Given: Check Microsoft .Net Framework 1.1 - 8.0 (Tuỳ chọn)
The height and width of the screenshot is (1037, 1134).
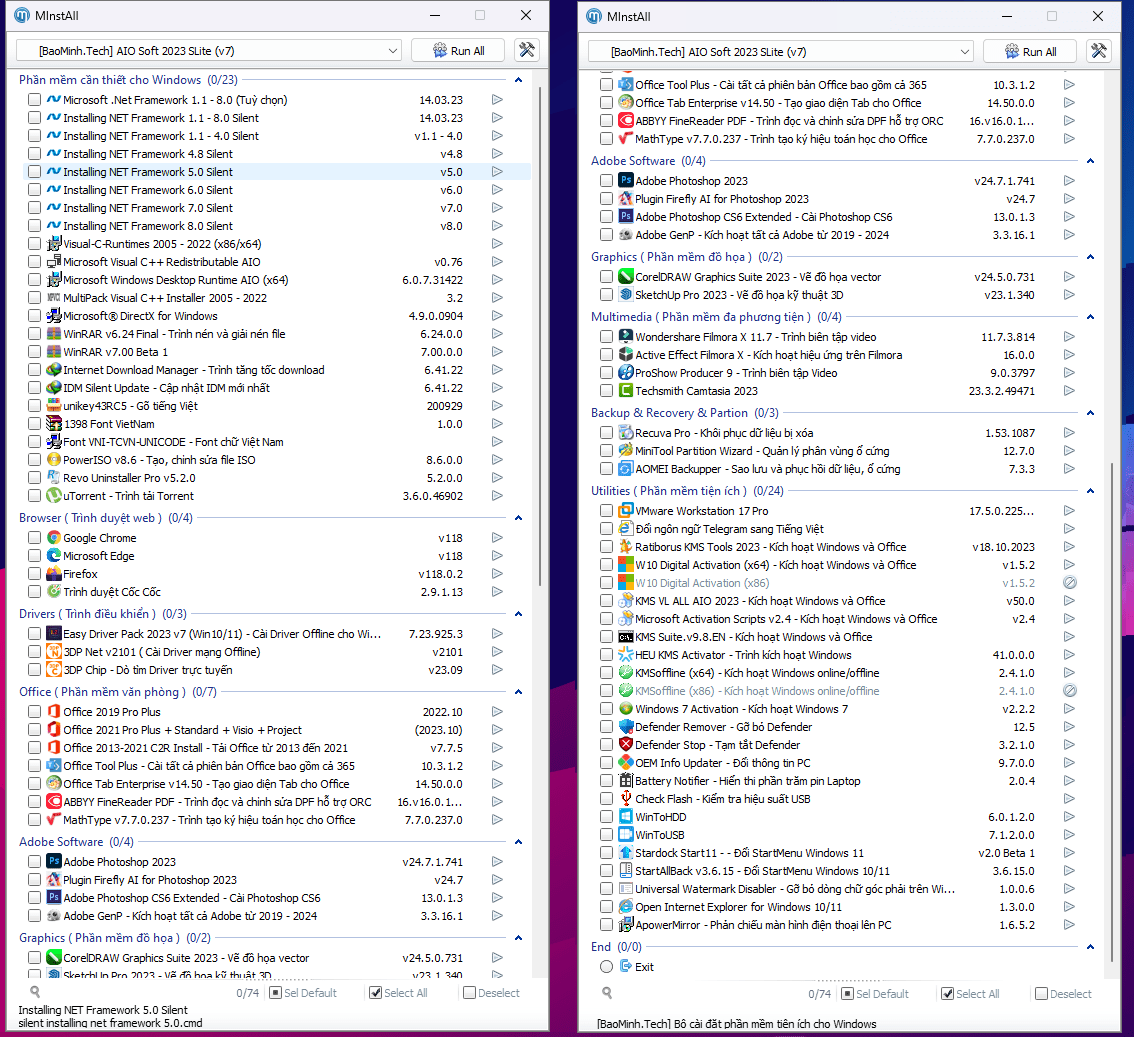Looking at the screenshot, I should point(34,100).
